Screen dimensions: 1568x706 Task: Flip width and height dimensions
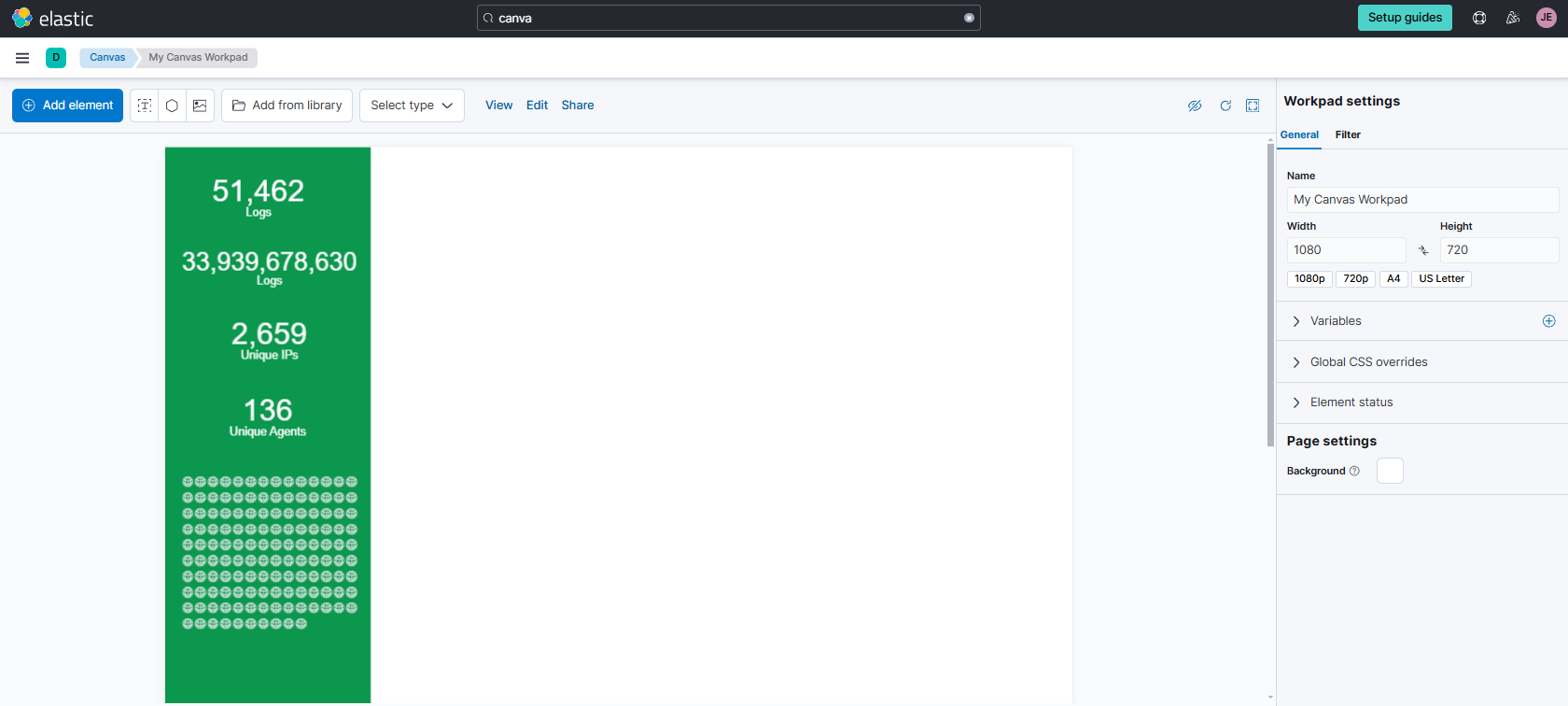(1423, 250)
